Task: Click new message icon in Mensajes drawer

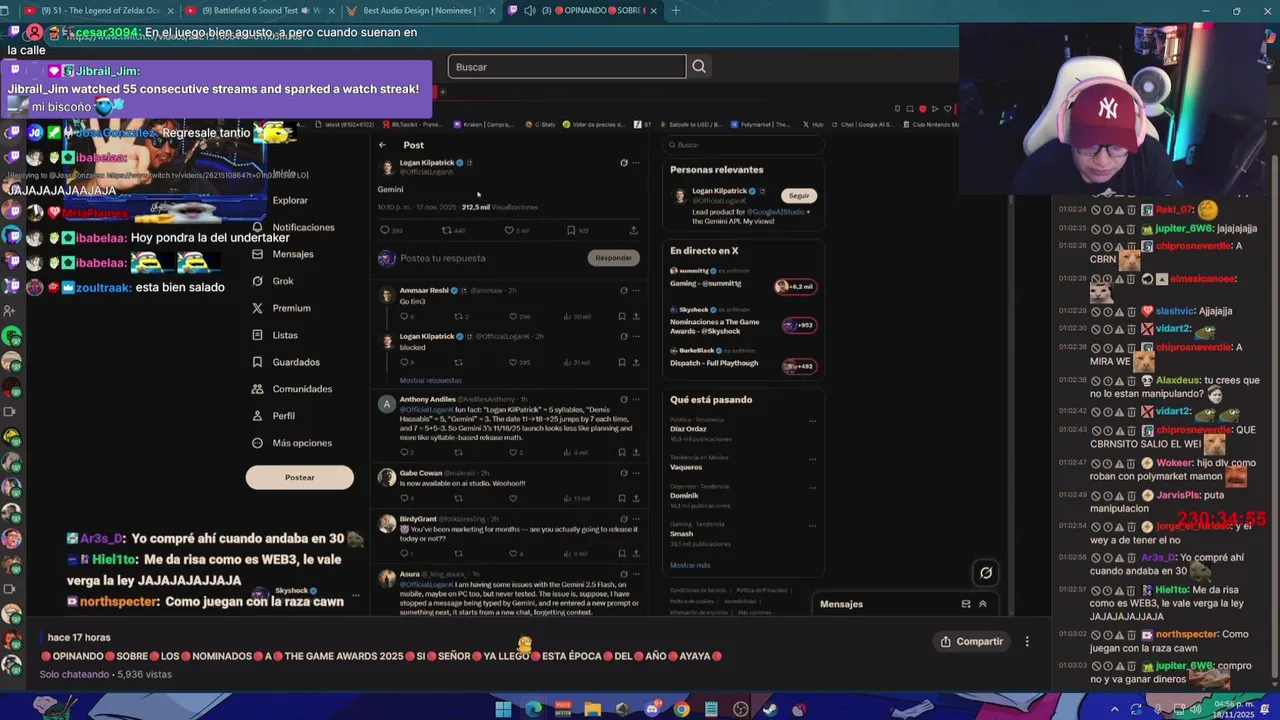Action: pyautogui.click(x=966, y=604)
